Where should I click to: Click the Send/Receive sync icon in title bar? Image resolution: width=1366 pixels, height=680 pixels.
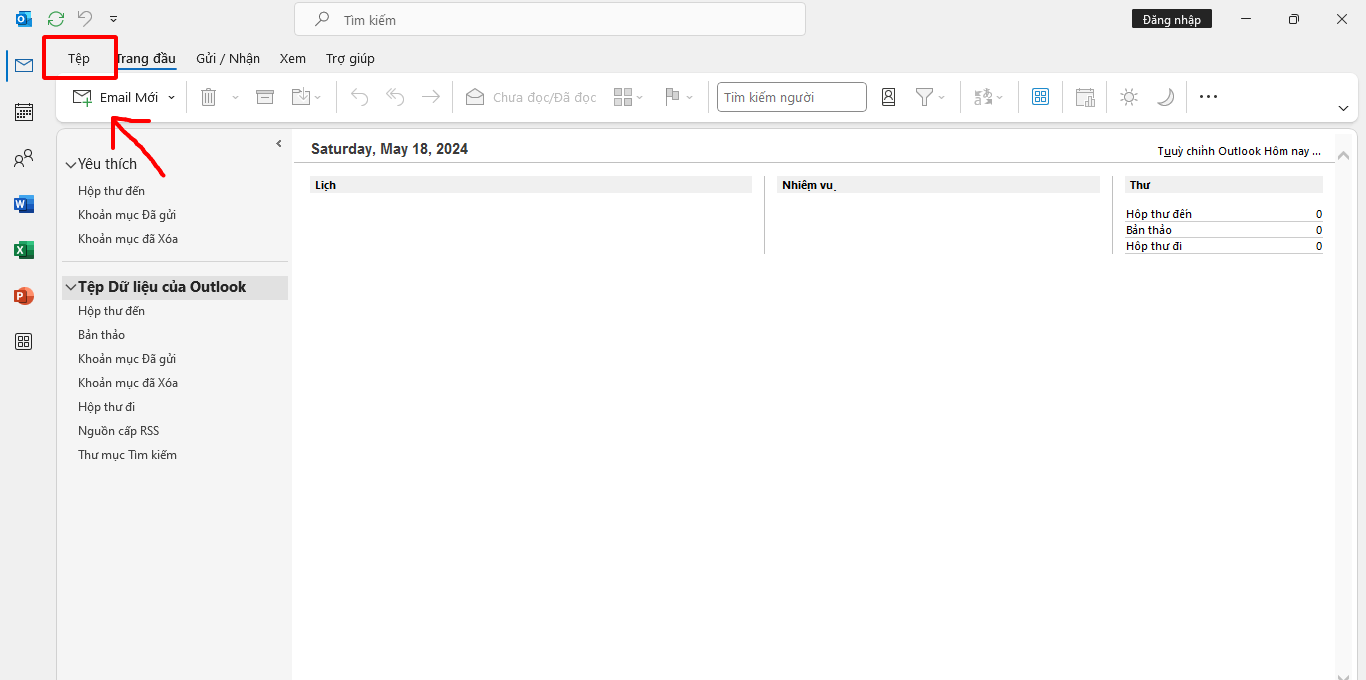tap(56, 19)
